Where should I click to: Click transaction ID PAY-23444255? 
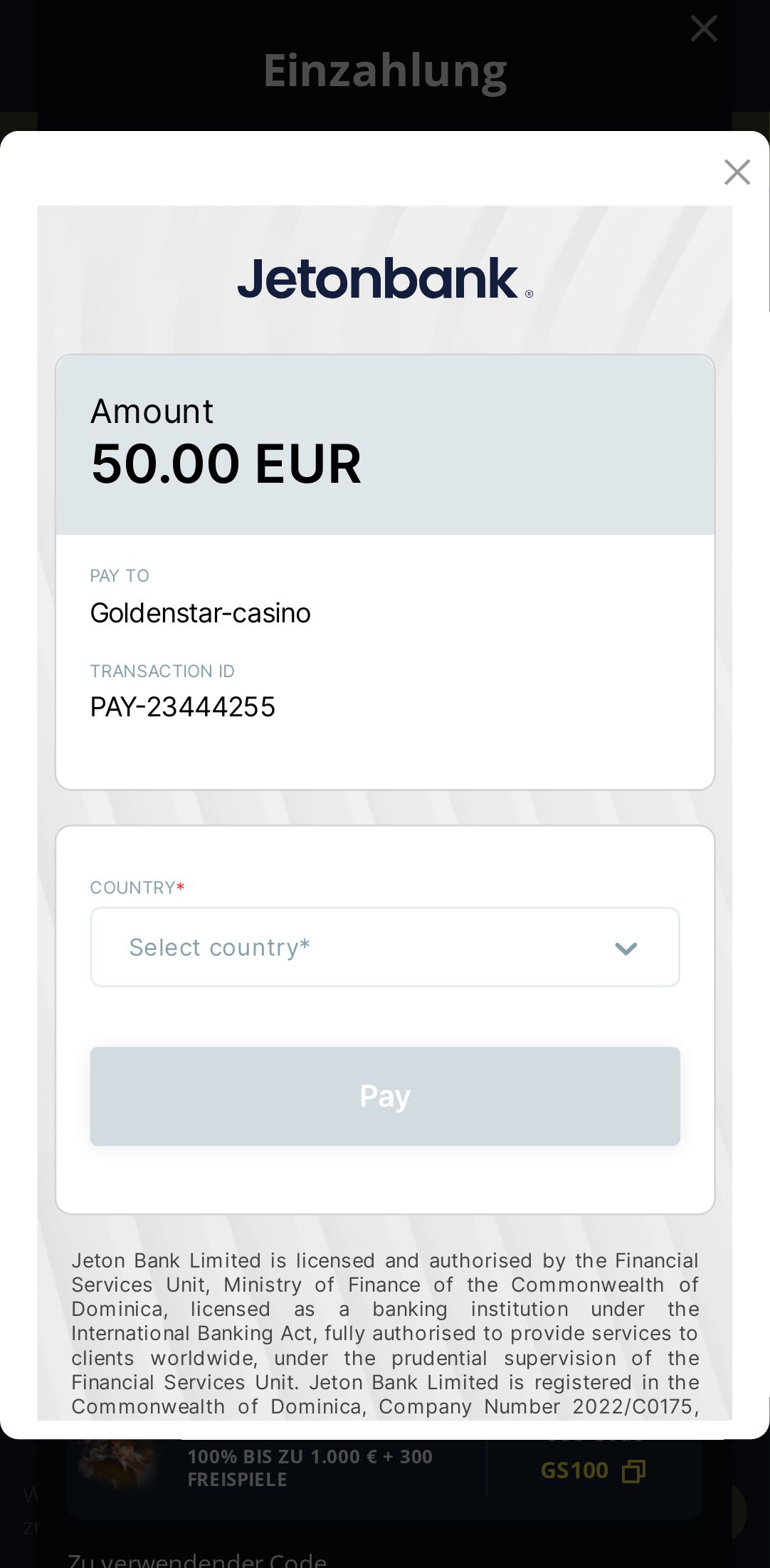coord(182,707)
